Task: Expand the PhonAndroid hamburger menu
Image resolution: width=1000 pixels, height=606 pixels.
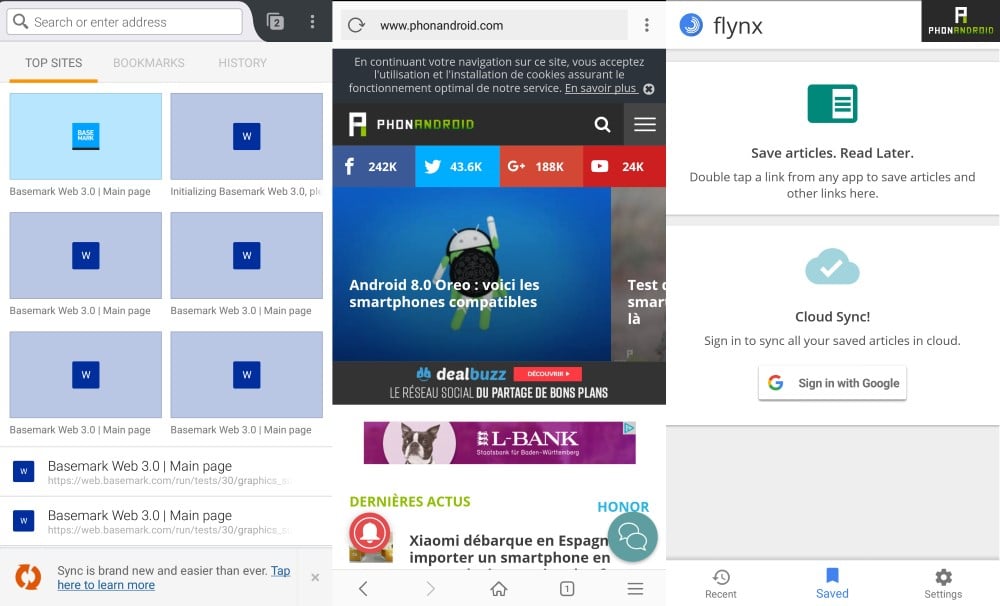Action: coord(645,124)
